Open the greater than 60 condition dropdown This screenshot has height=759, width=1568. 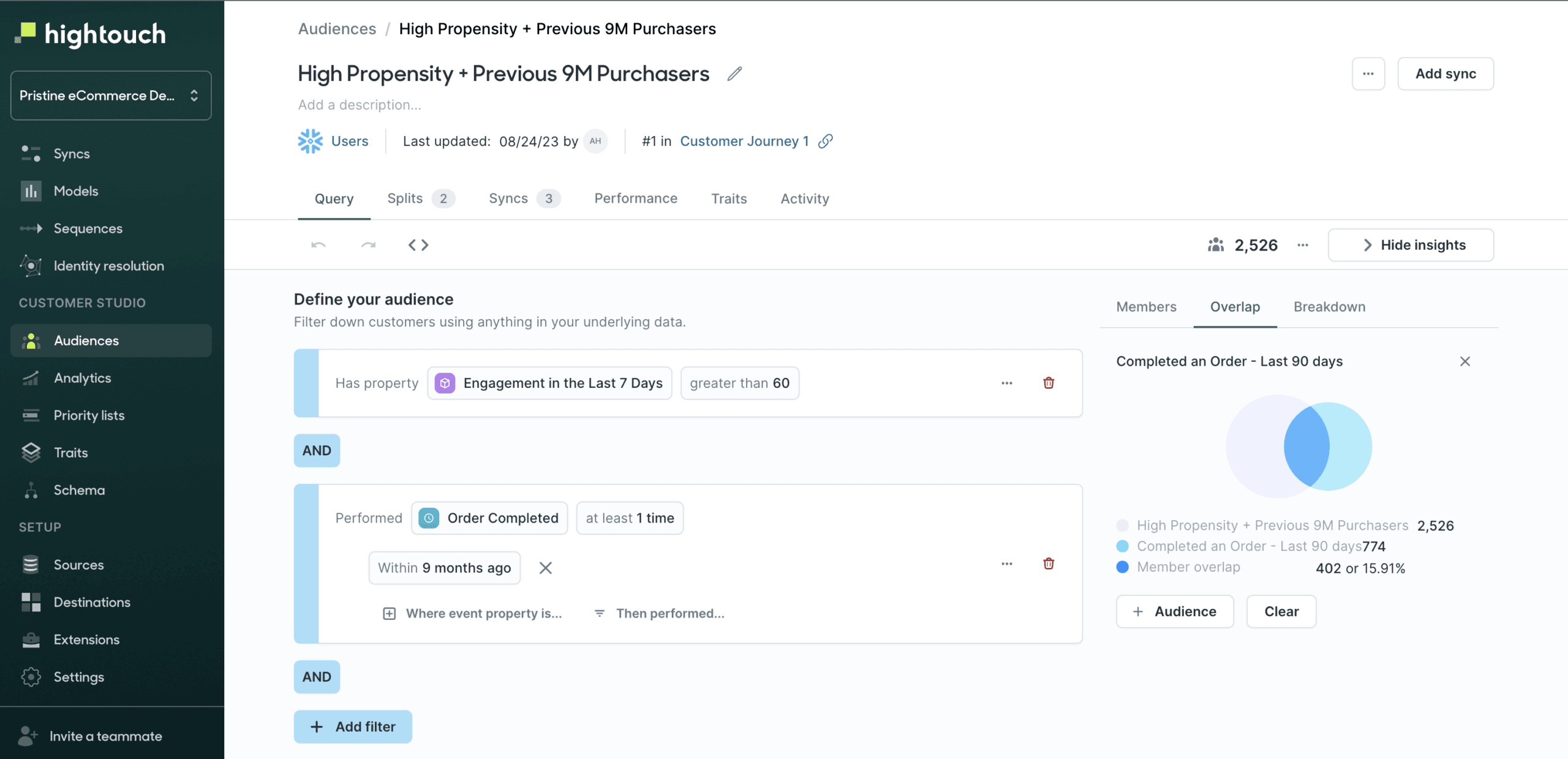pyautogui.click(x=739, y=383)
